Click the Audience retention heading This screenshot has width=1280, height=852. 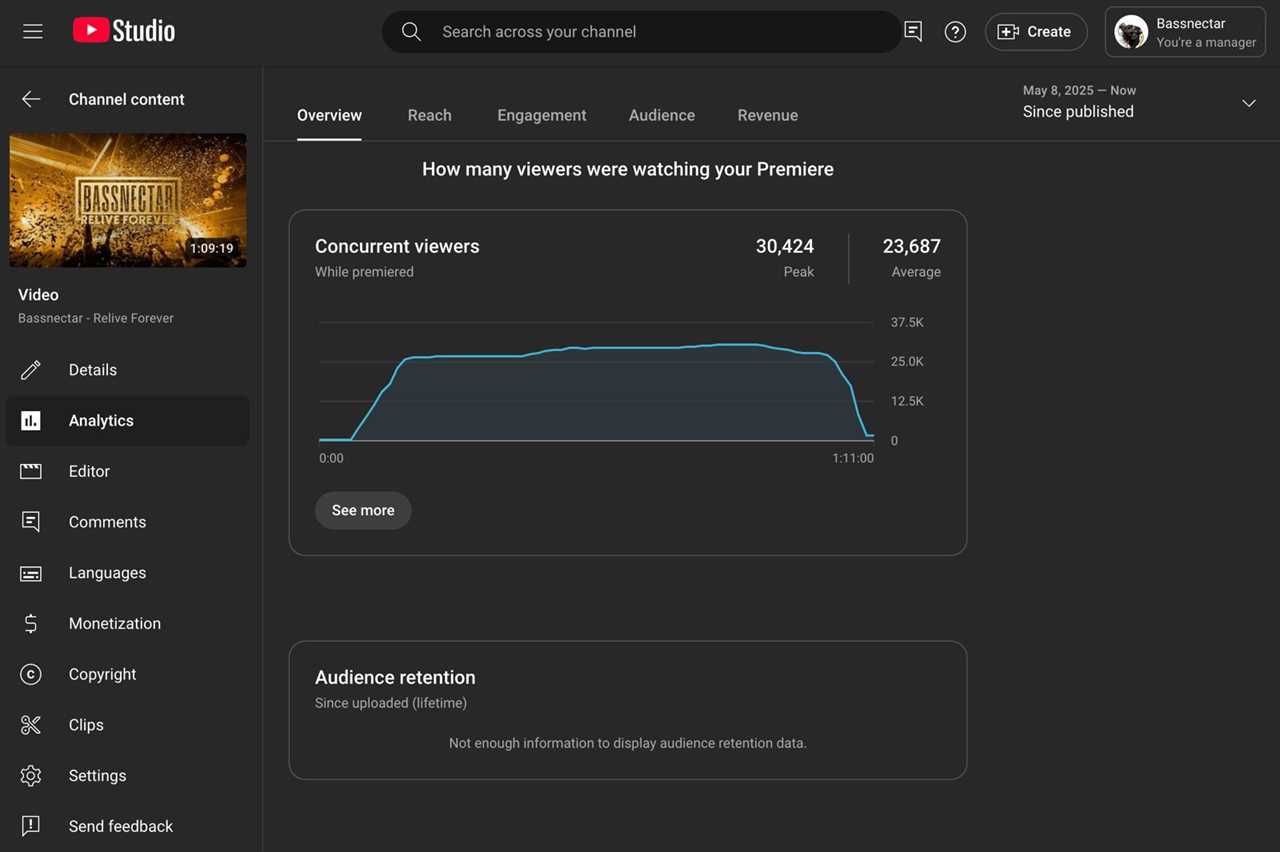[x=395, y=677]
